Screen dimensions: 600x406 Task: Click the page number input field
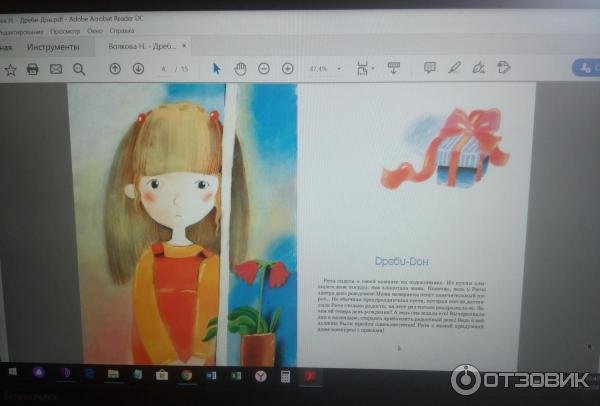[163, 69]
